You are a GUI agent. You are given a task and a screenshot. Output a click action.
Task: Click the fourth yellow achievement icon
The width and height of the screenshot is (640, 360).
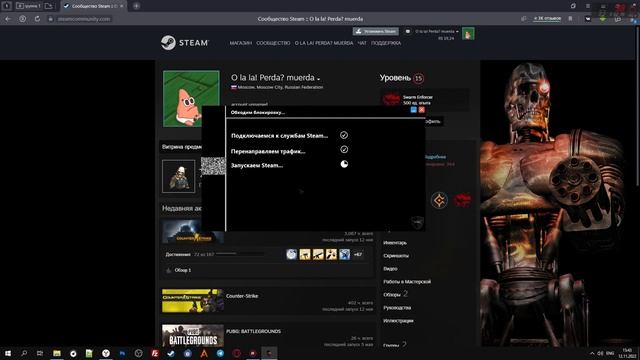tap(331, 254)
